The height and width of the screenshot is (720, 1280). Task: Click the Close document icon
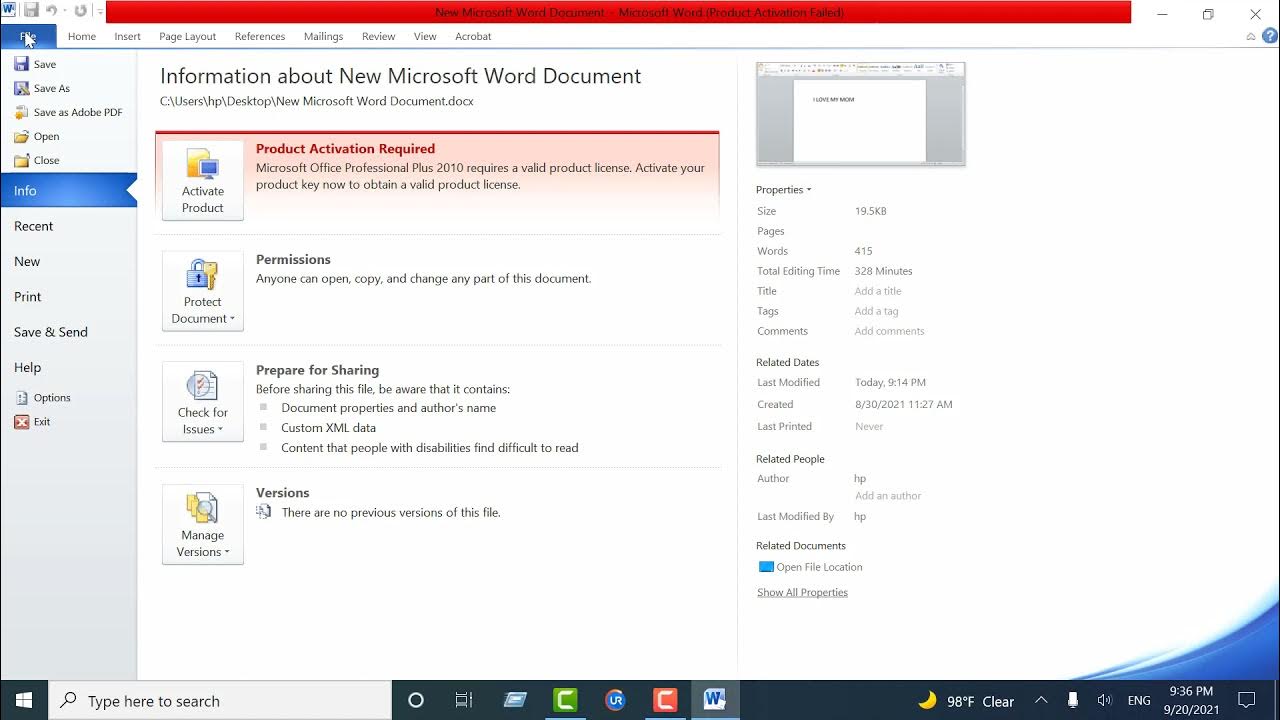[x=21, y=160]
